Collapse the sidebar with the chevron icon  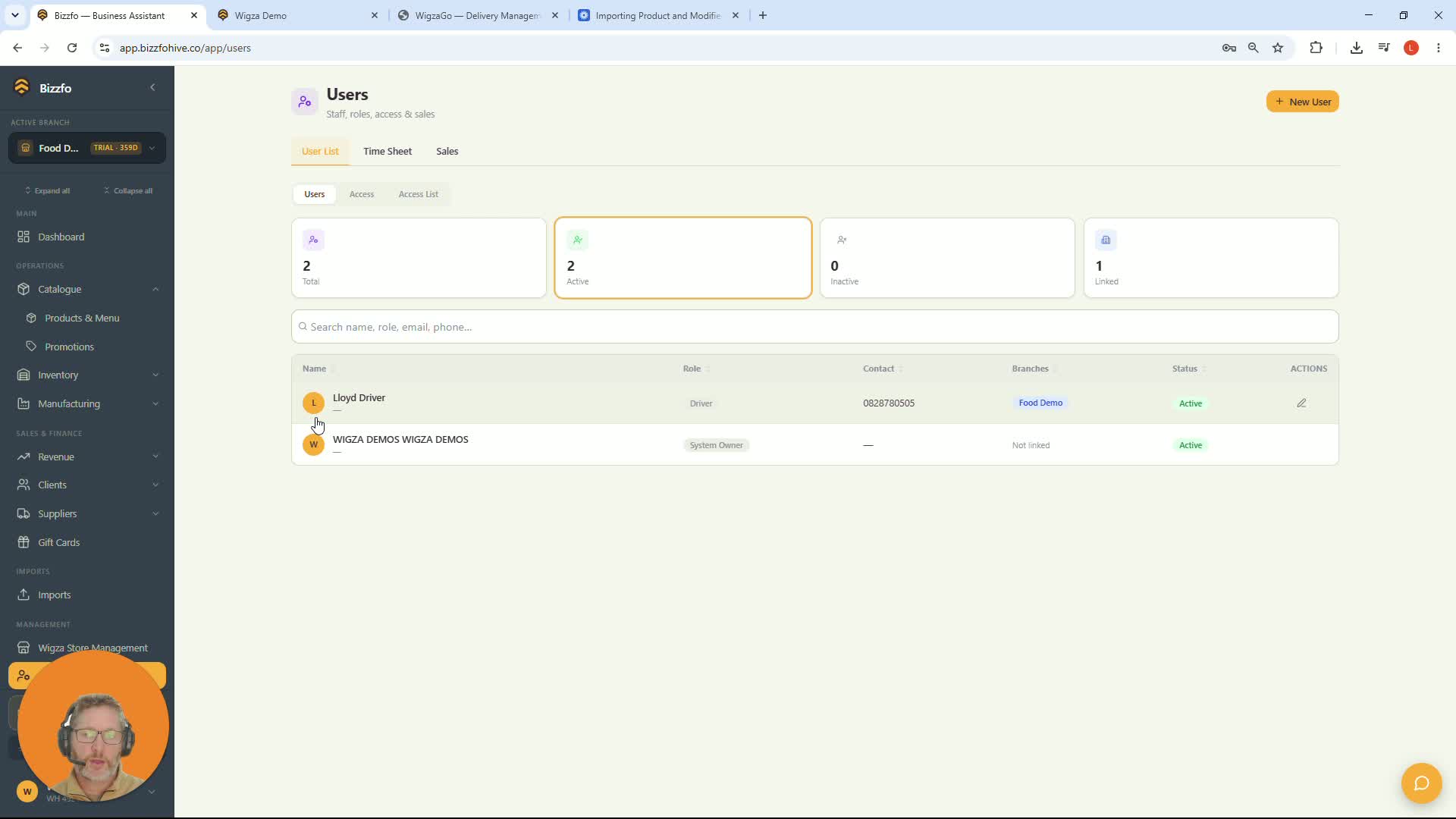(152, 88)
